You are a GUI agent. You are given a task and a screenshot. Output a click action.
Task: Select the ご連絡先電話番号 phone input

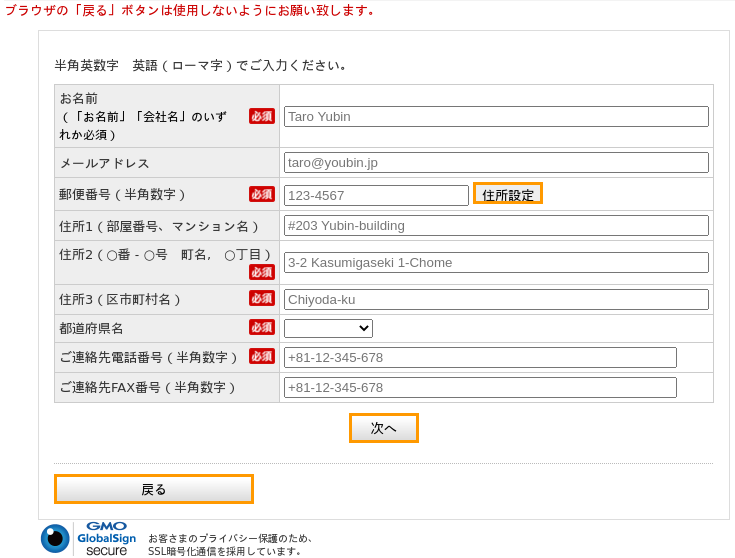480,357
